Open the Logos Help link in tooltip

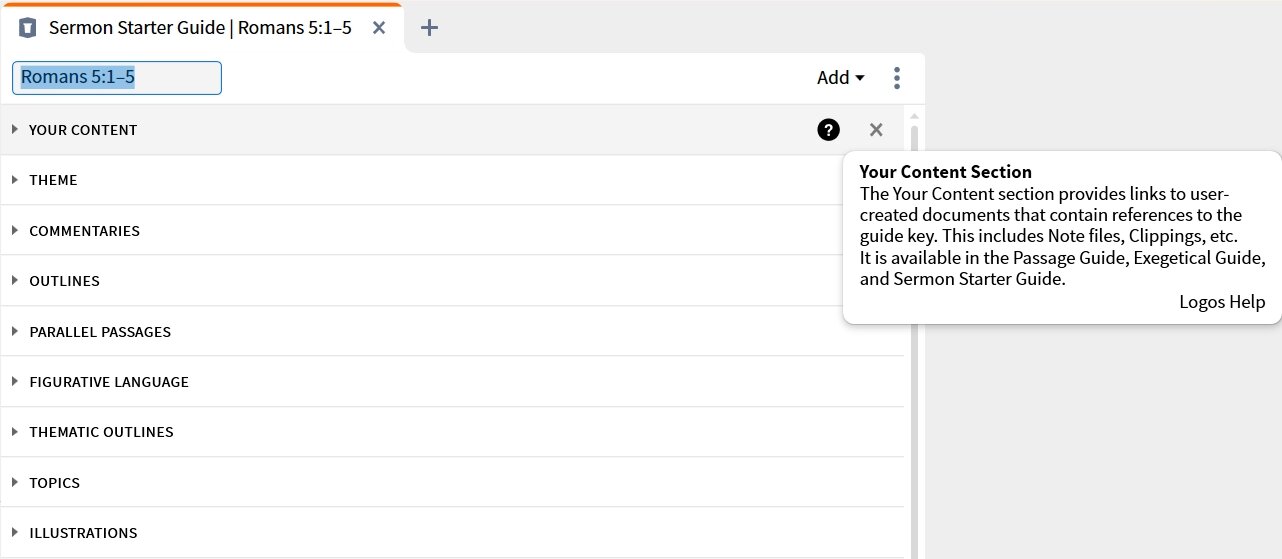click(1222, 302)
